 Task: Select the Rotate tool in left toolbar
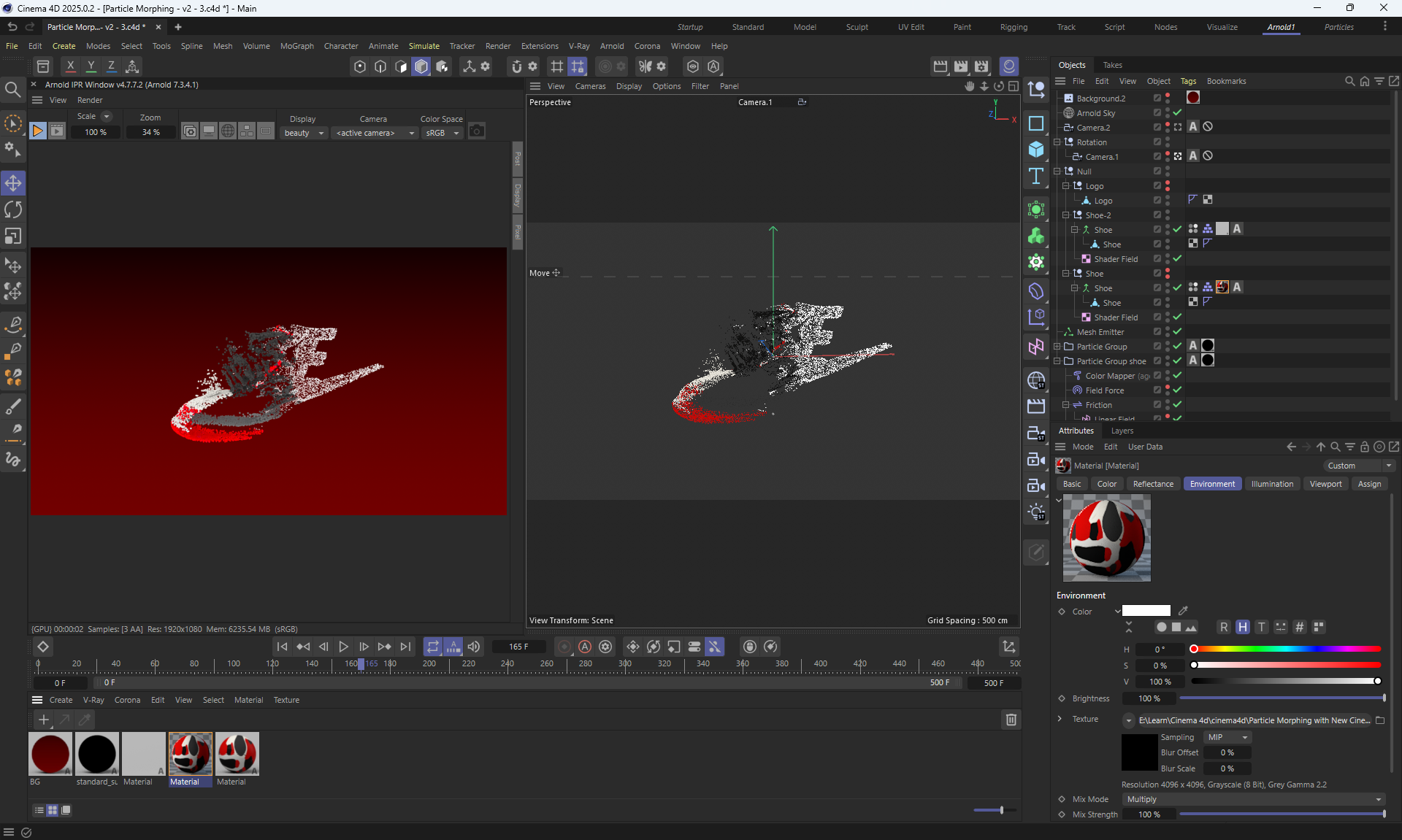coord(13,209)
